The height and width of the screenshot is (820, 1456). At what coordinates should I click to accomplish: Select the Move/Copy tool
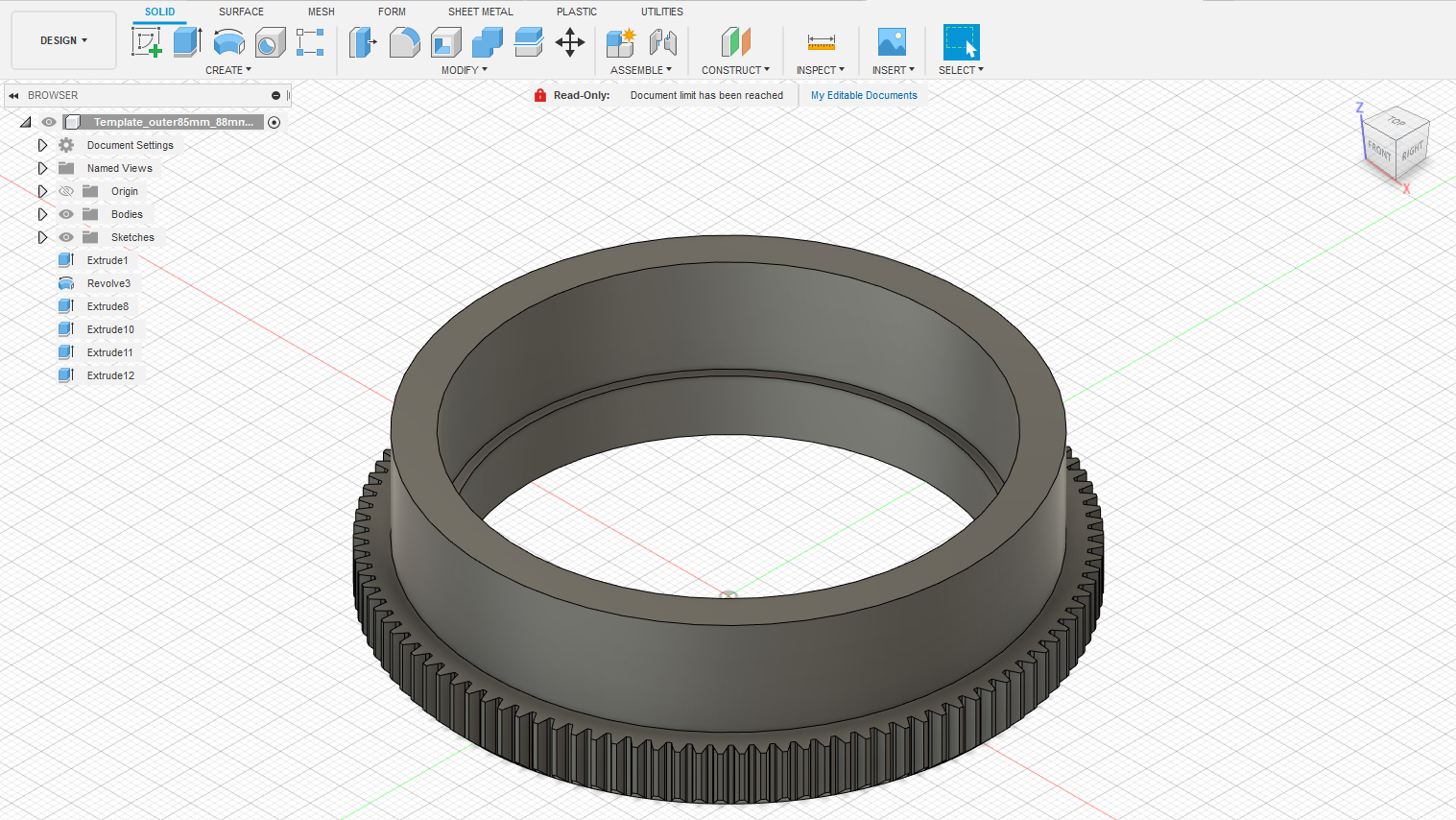570,42
